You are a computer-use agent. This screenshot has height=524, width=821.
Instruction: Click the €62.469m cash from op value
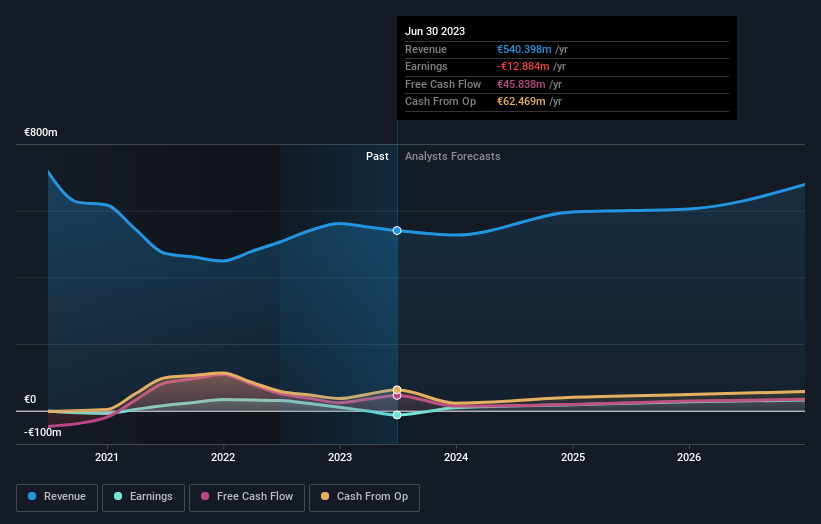pos(521,102)
